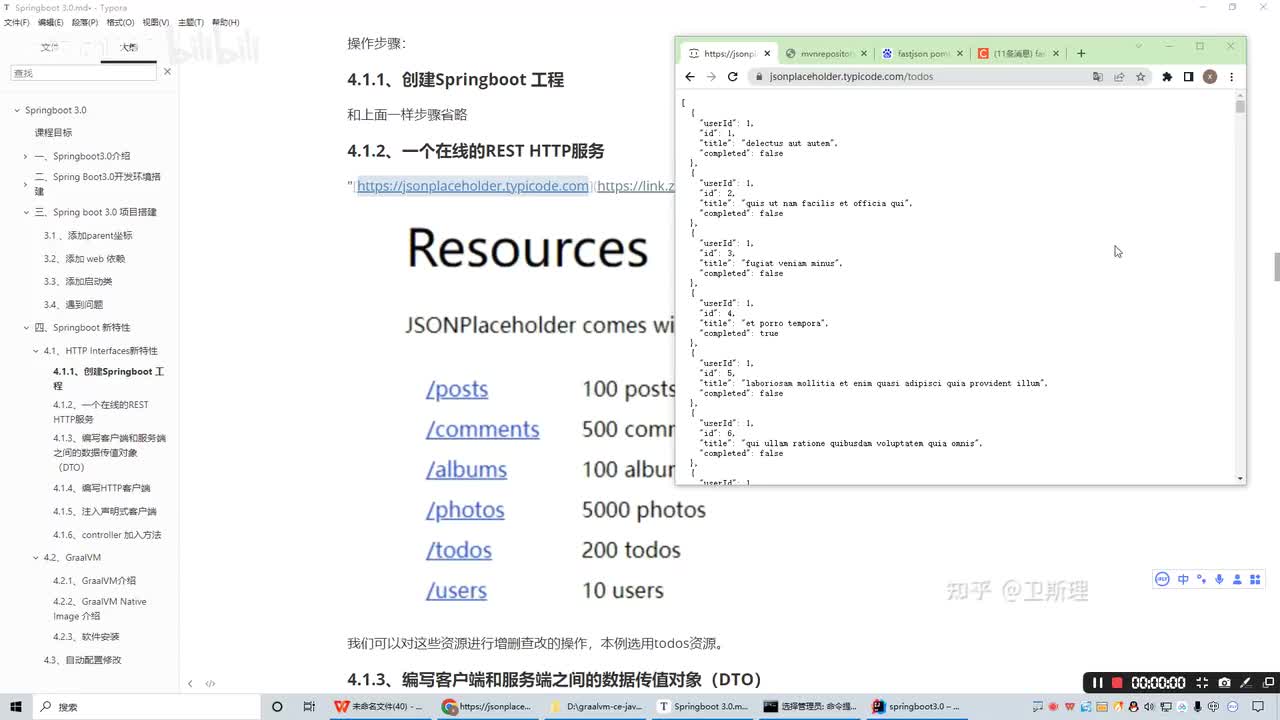Click the /albums resource link
This screenshot has width=1280, height=720.
click(466, 470)
